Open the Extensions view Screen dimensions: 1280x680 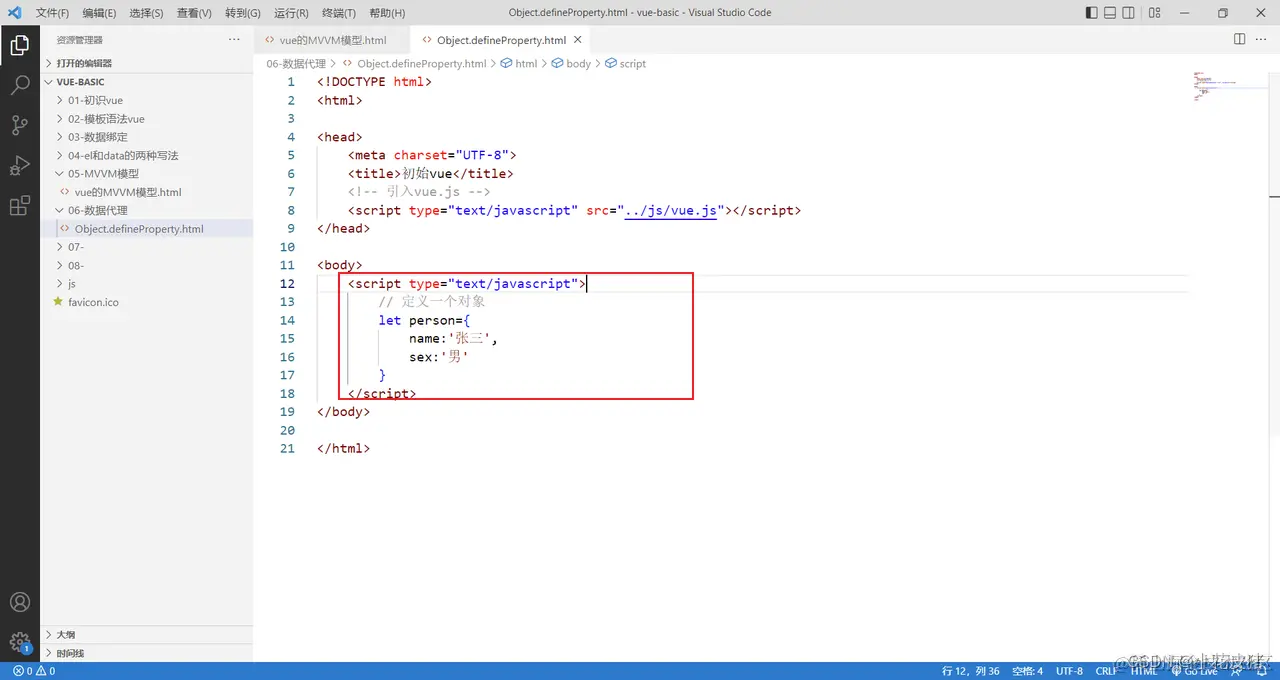(x=19, y=206)
